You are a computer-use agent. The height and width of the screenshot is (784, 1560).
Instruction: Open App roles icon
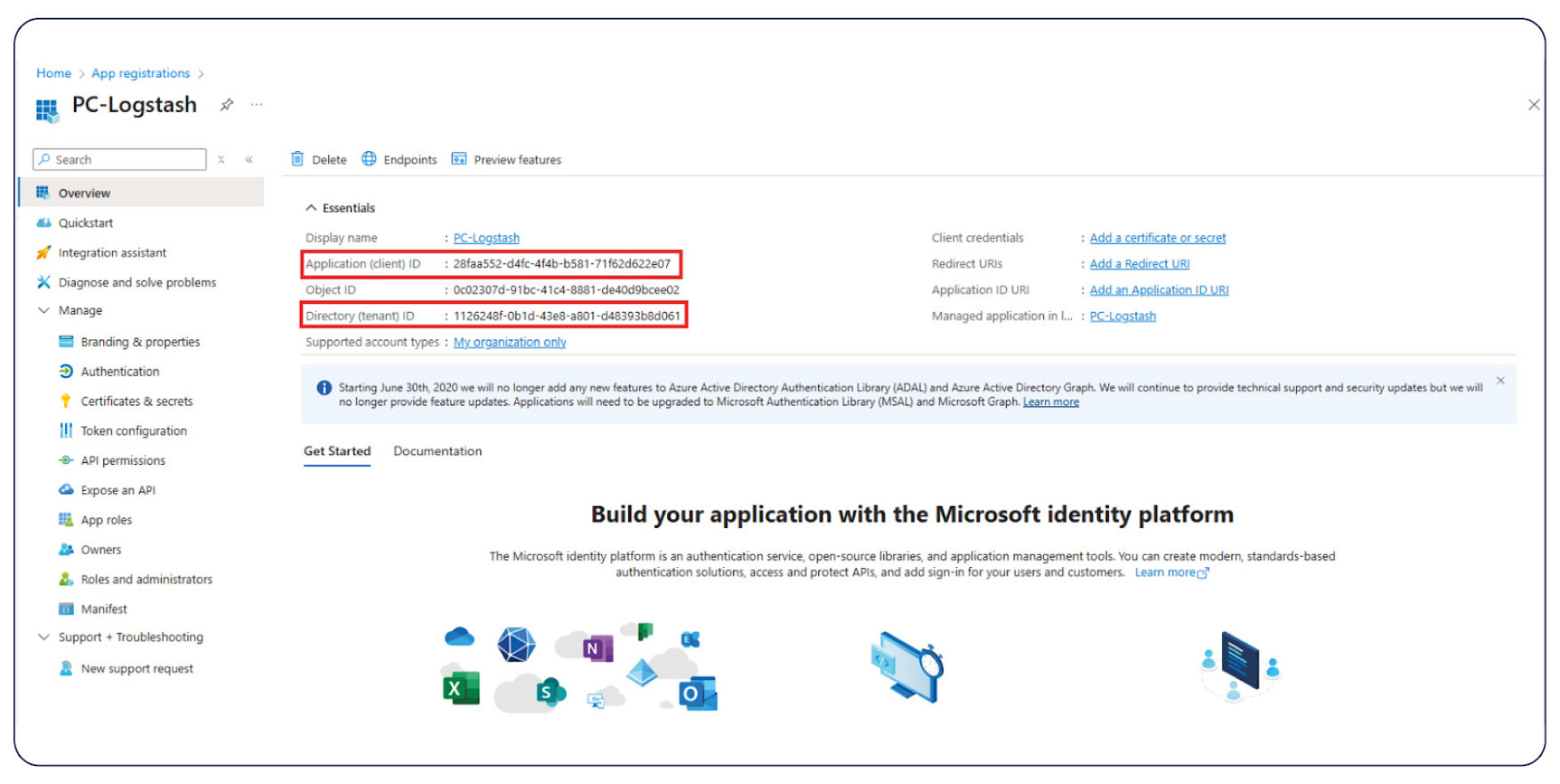click(x=66, y=519)
